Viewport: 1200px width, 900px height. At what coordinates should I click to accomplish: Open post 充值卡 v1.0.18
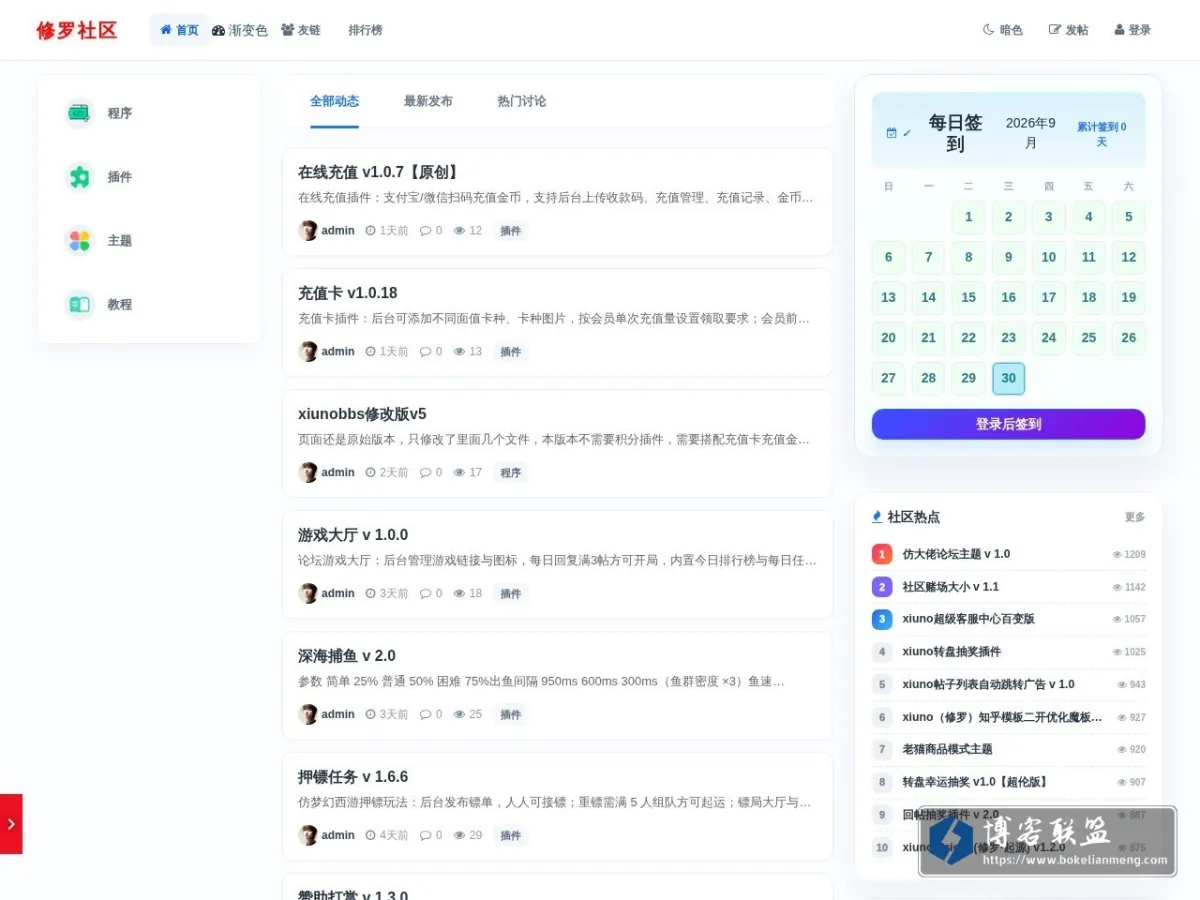tap(347, 293)
